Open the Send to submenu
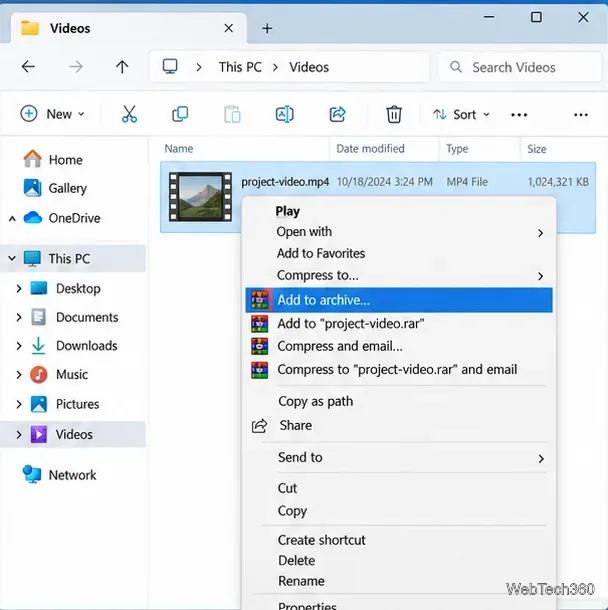 tap(399, 458)
